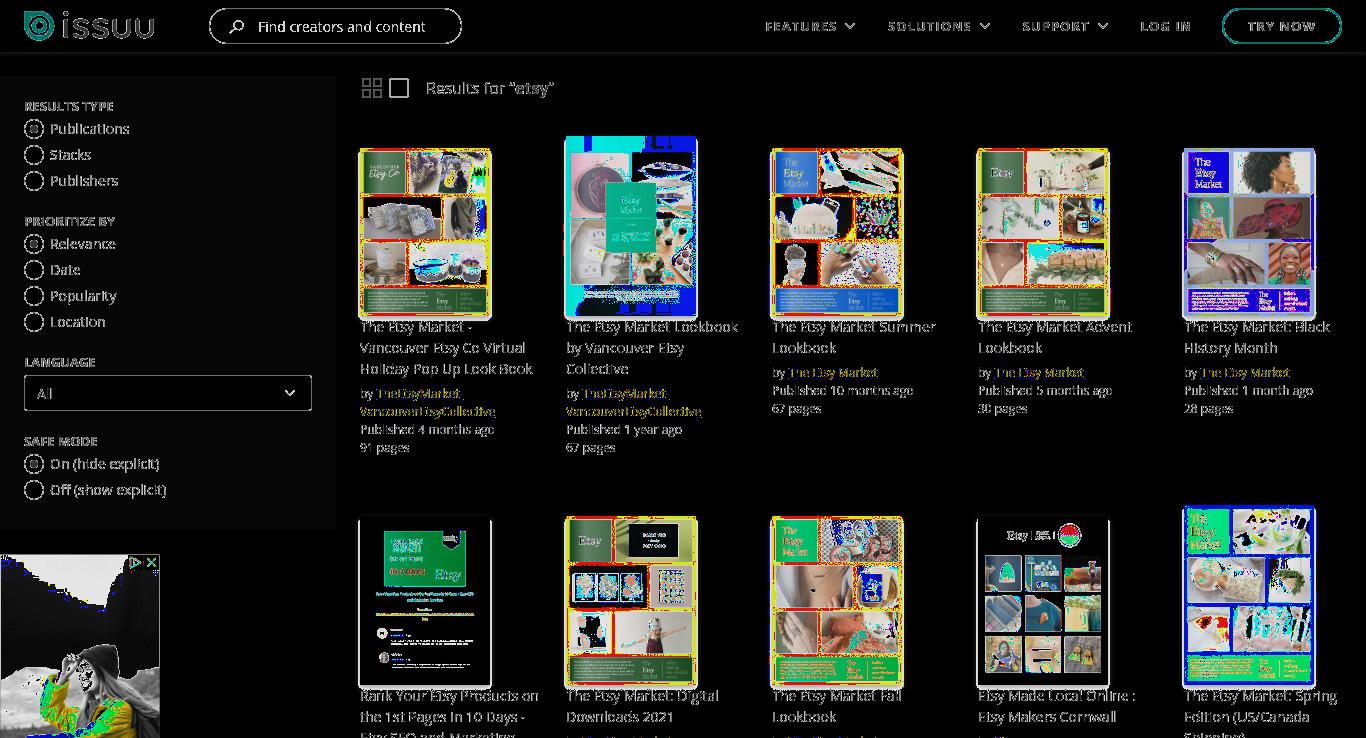
Task: Click the Log In link
Action: (x=1165, y=26)
